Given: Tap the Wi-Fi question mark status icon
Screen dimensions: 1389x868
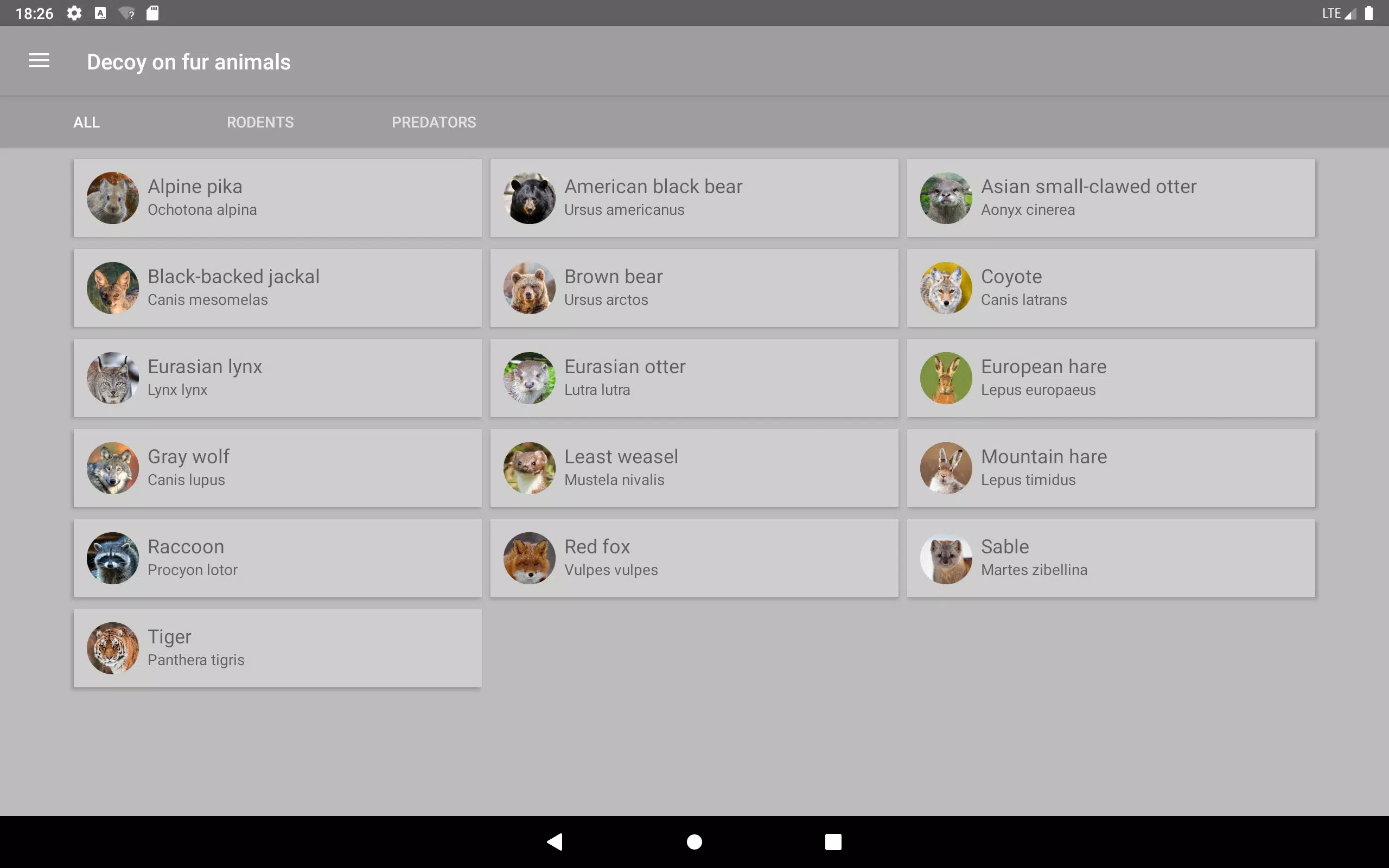Looking at the screenshot, I should [x=127, y=13].
